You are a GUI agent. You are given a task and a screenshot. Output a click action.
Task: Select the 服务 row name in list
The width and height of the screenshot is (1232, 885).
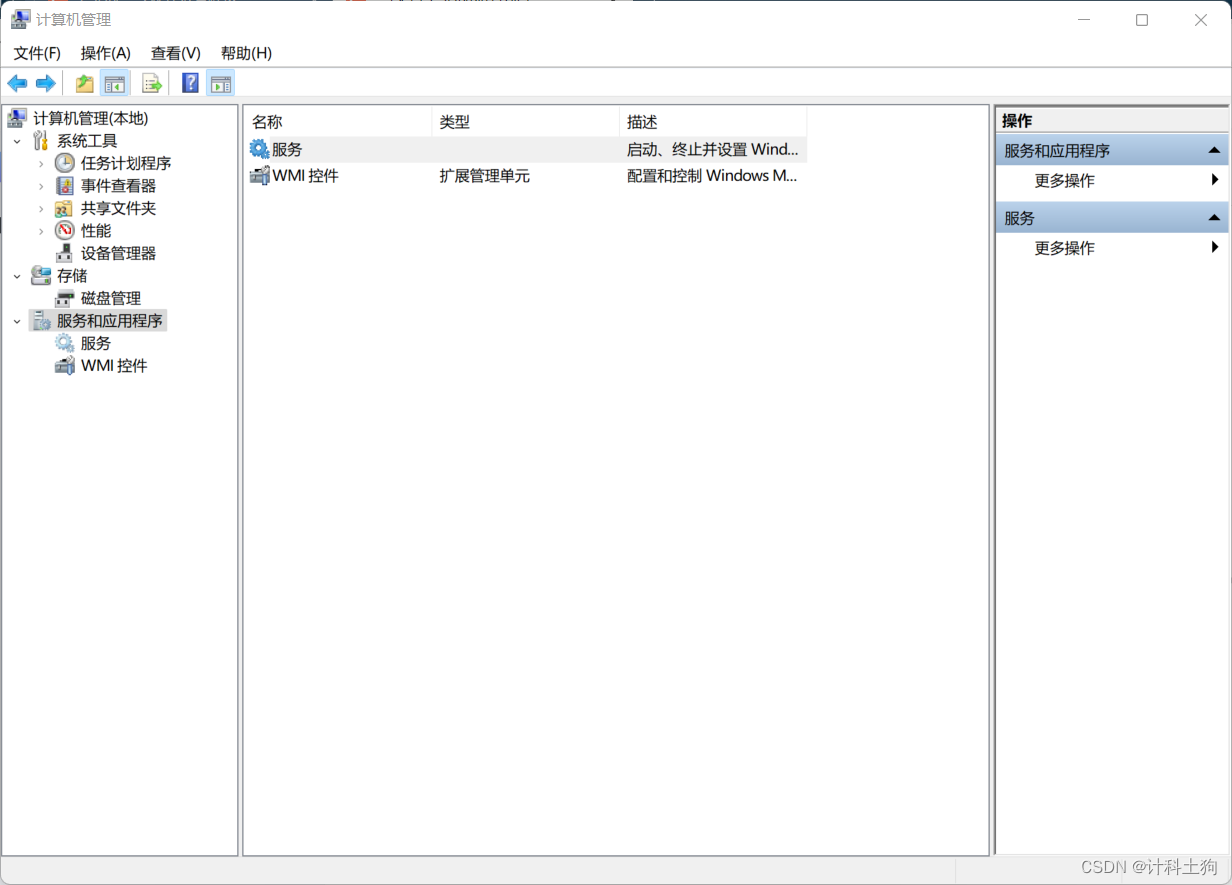point(287,149)
